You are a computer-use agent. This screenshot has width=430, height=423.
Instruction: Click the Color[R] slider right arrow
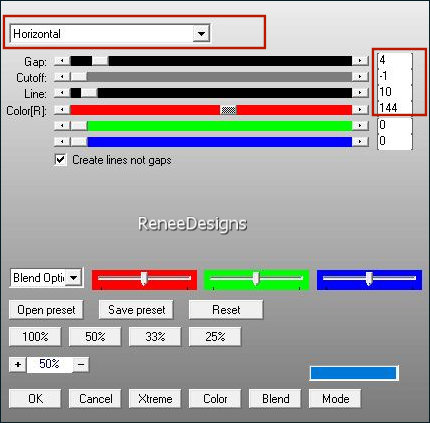(360, 109)
